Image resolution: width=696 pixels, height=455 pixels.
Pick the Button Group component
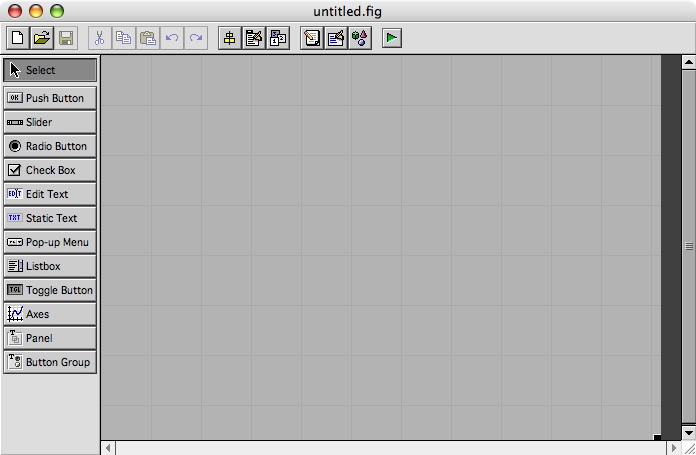(x=50, y=362)
